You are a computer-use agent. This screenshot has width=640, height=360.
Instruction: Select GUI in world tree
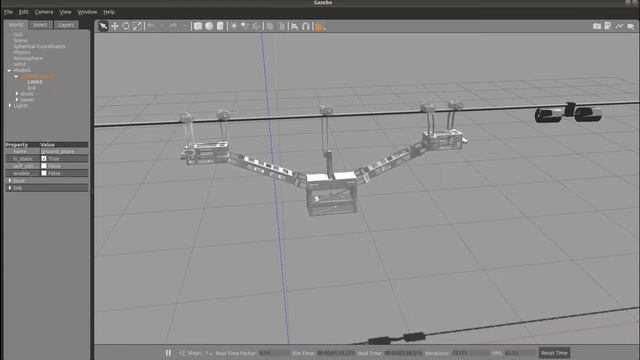18,35
